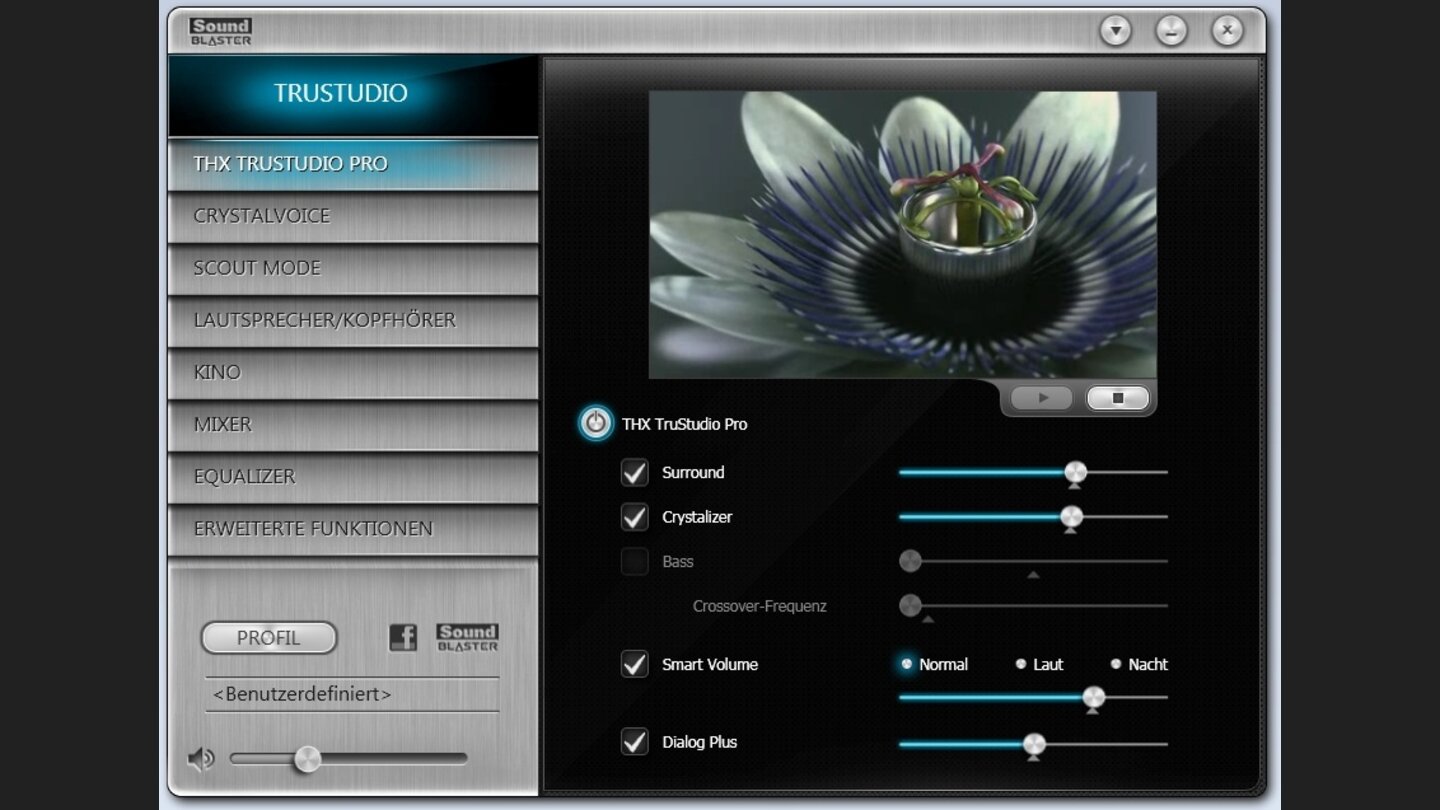
Task: Click the Crystalizer level slider handle
Action: coord(1071,517)
